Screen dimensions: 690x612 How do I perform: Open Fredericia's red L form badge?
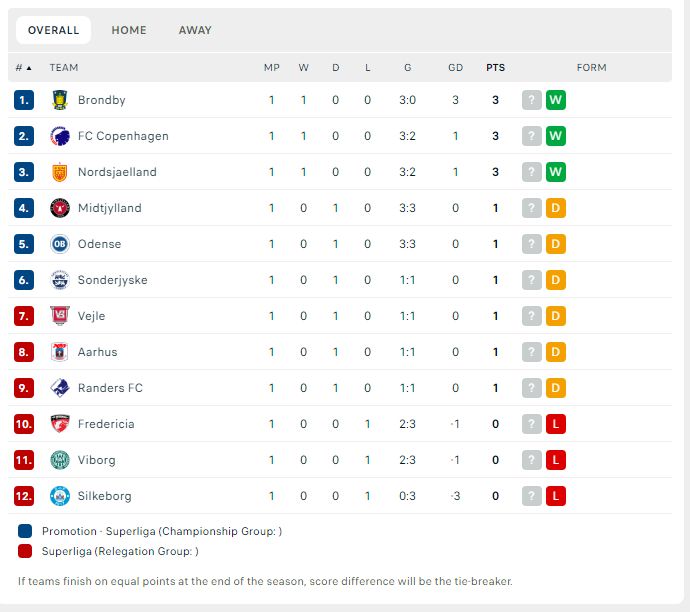coord(556,424)
